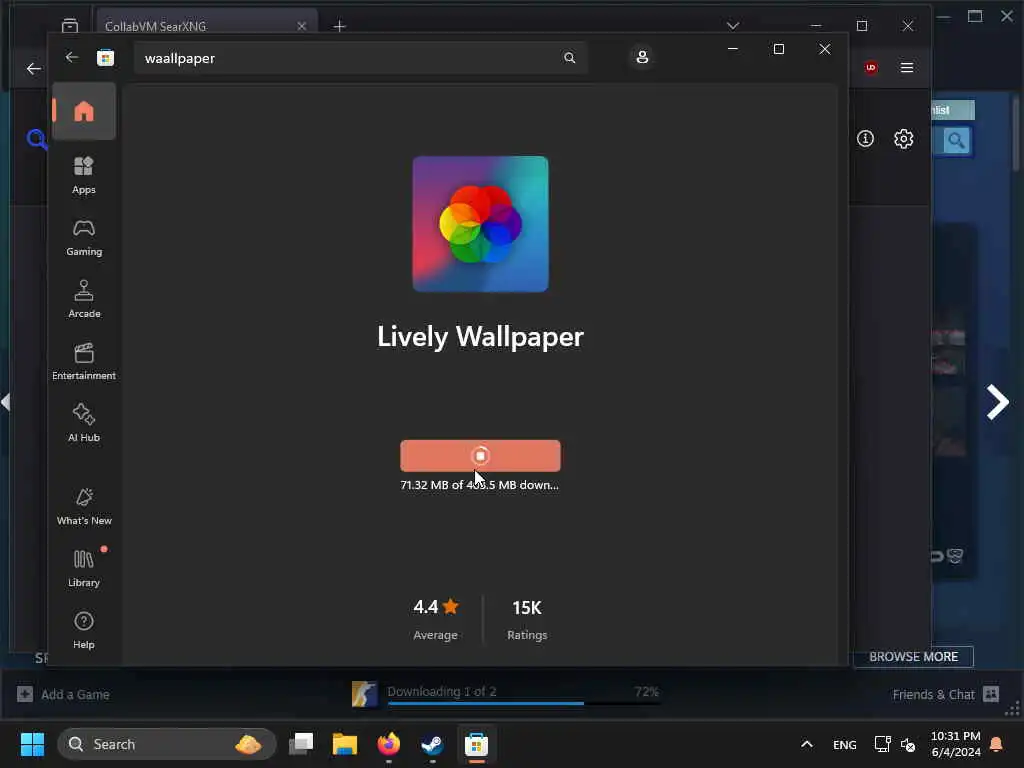Open the Store user account profile
The width and height of the screenshot is (1024, 768).
click(642, 57)
